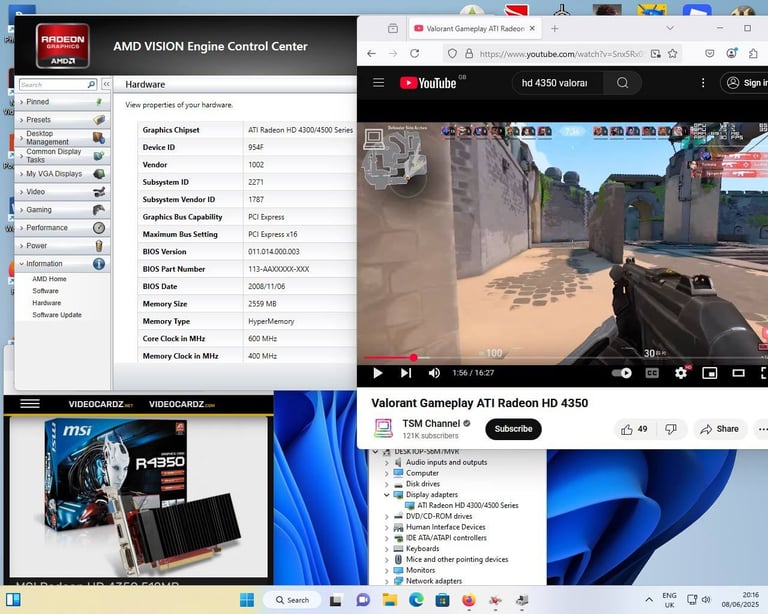Switch video to theater mode
Screen dimensions: 768x614
click(739, 373)
